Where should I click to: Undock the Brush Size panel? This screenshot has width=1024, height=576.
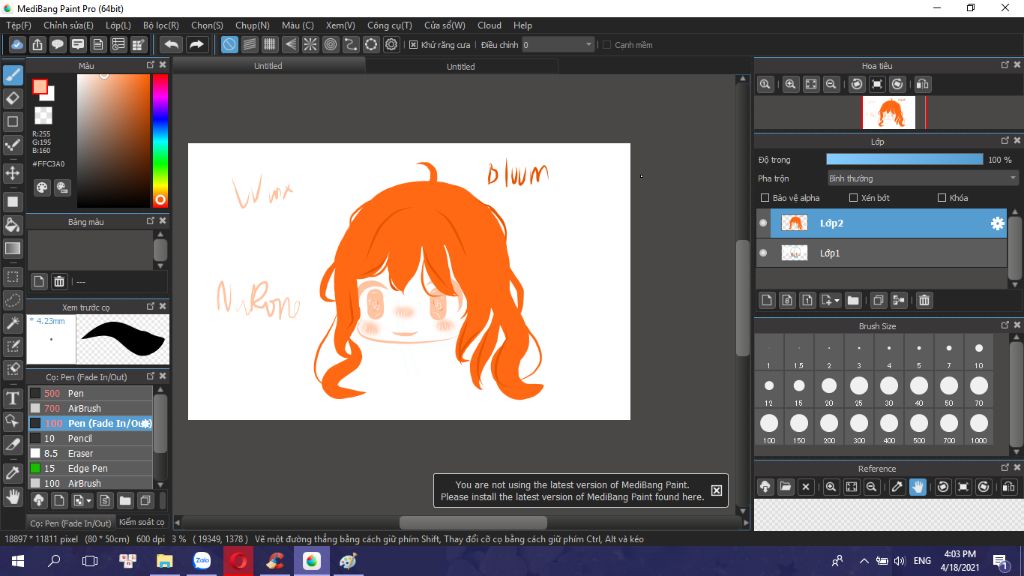coord(1004,325)
